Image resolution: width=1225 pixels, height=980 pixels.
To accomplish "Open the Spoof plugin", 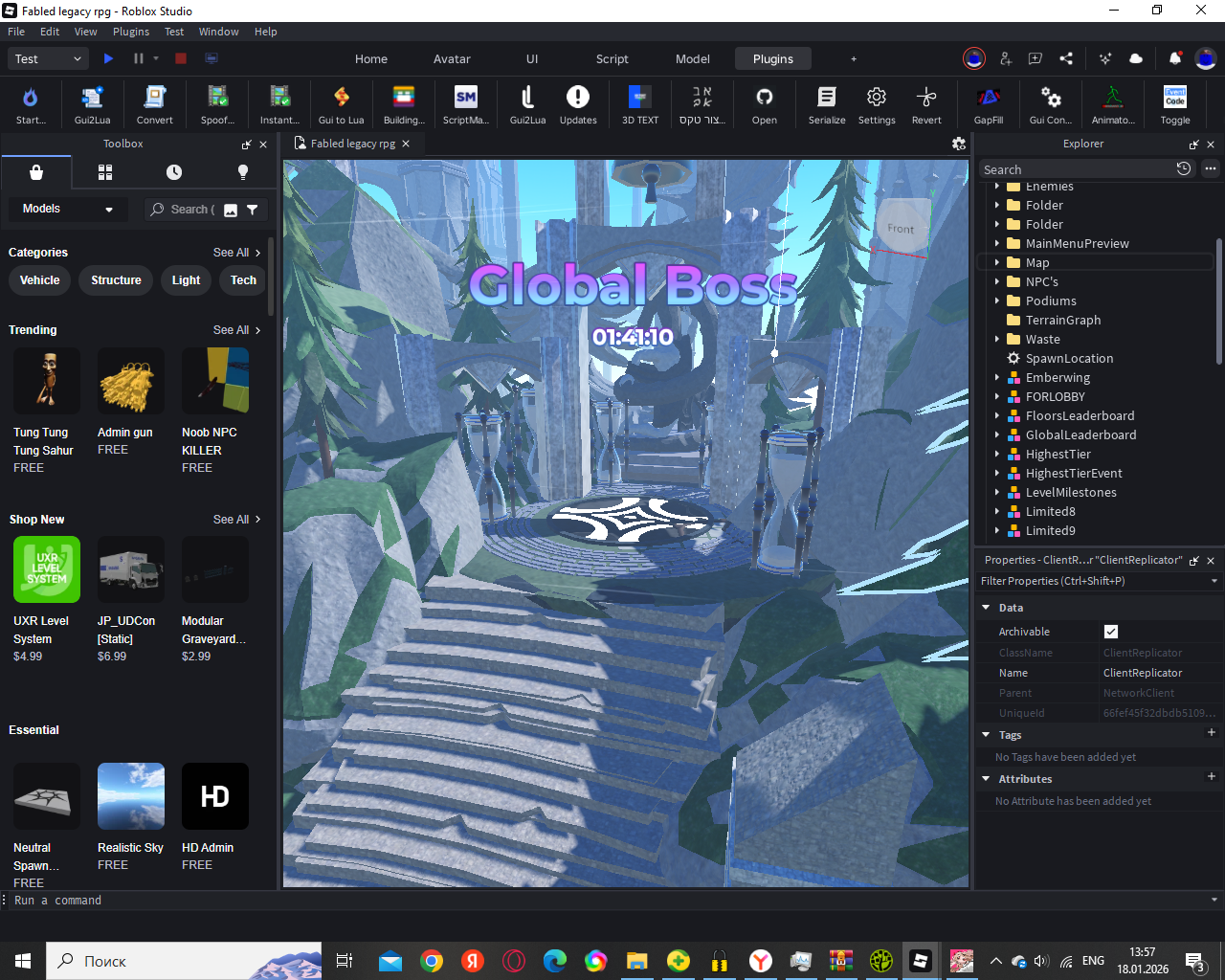I will (217, 104).
